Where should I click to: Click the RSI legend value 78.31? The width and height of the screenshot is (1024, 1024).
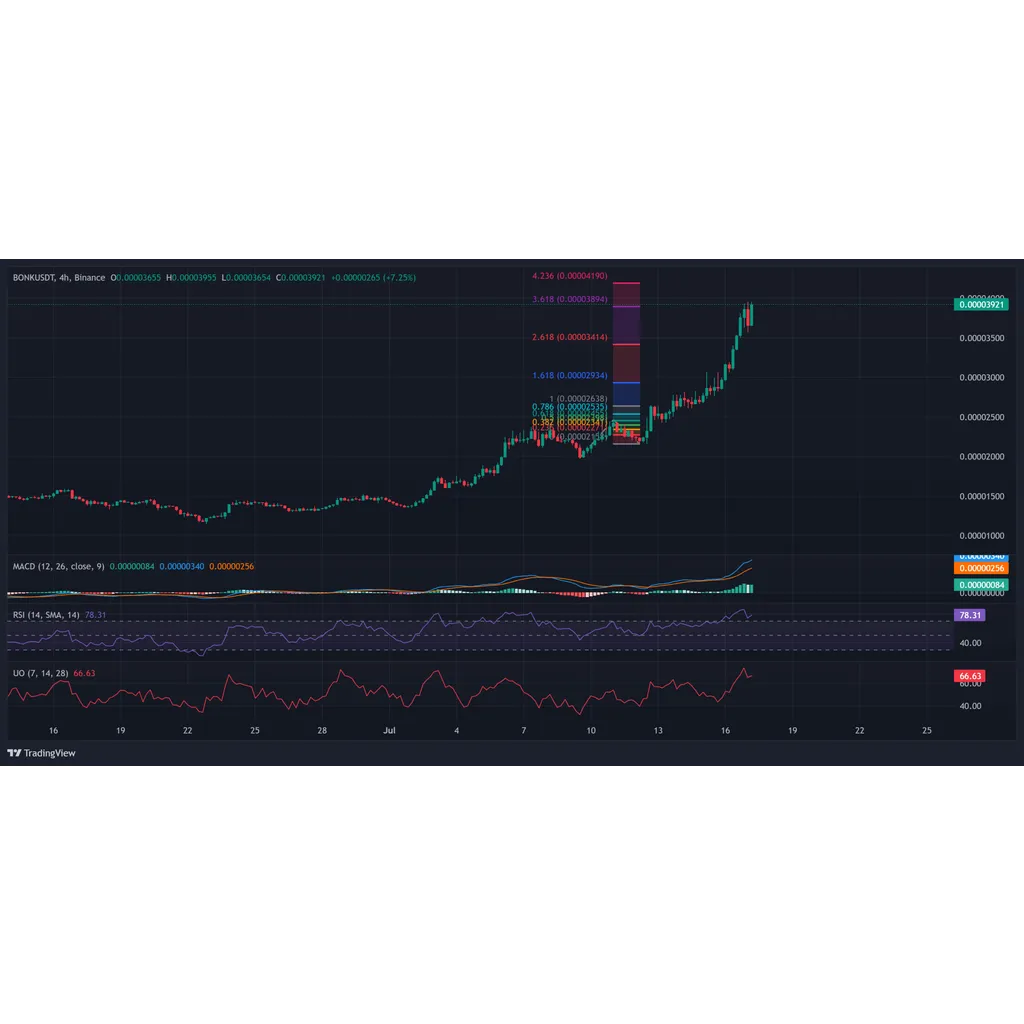click(95, 615)
